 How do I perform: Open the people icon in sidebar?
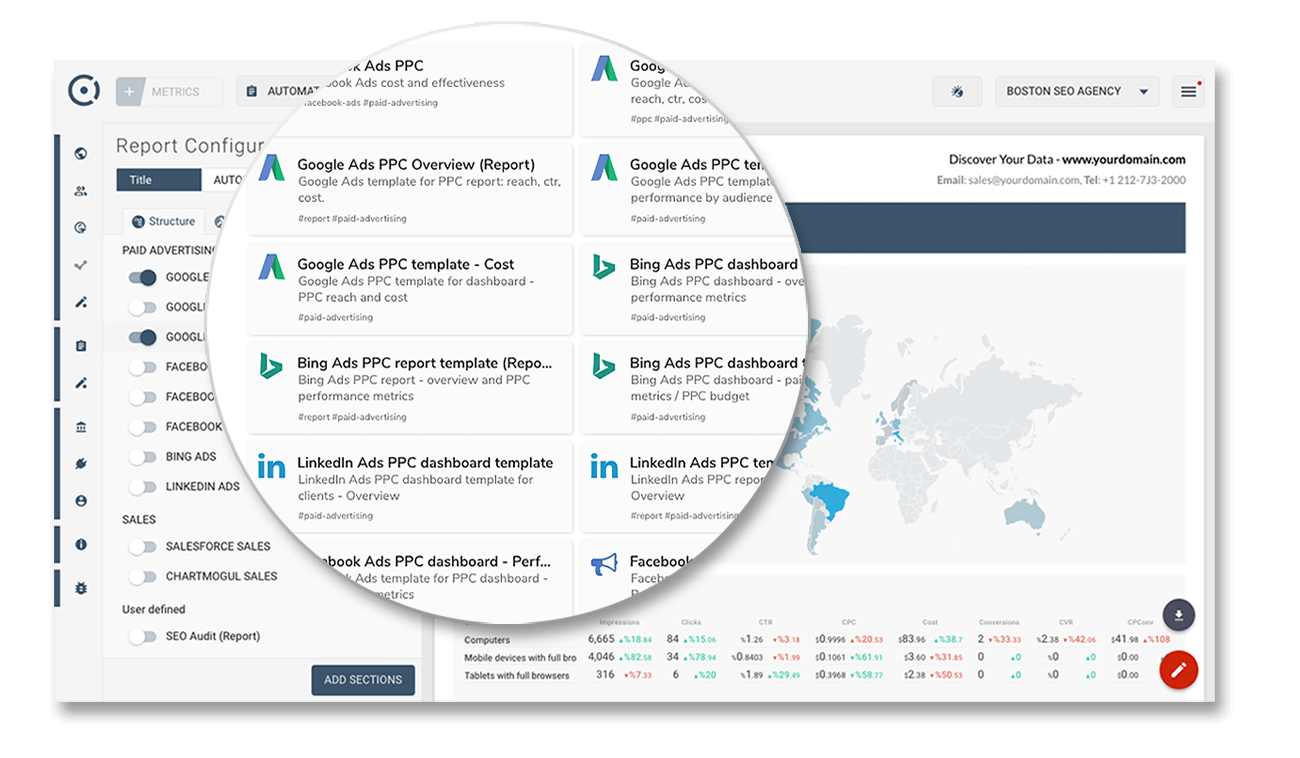pyautogui.click(x=81, y=191)
